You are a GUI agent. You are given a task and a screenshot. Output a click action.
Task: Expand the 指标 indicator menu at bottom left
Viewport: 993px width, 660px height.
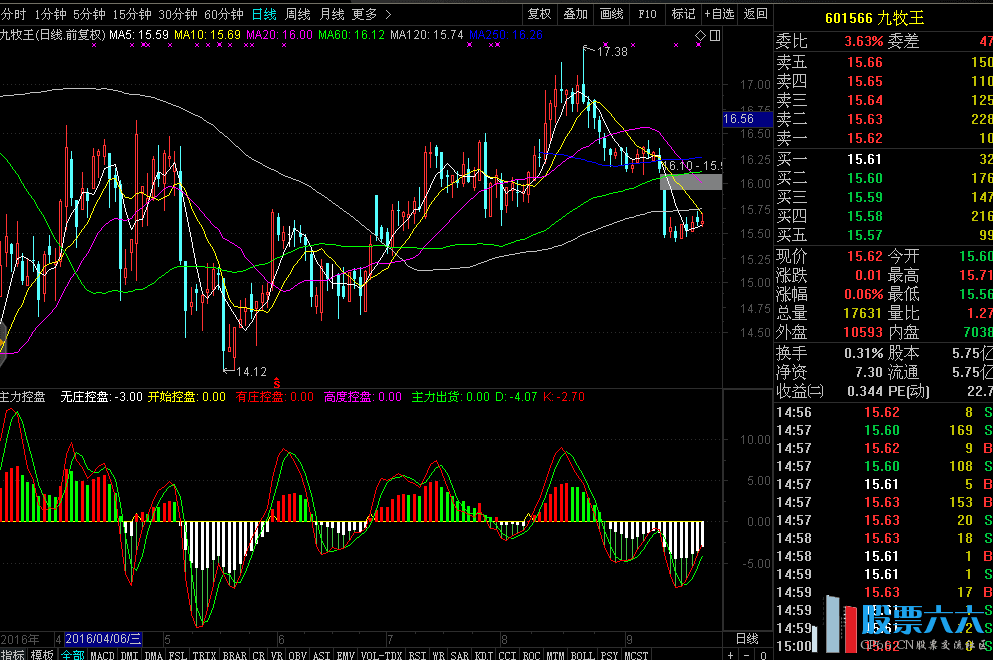click(13, 654)
